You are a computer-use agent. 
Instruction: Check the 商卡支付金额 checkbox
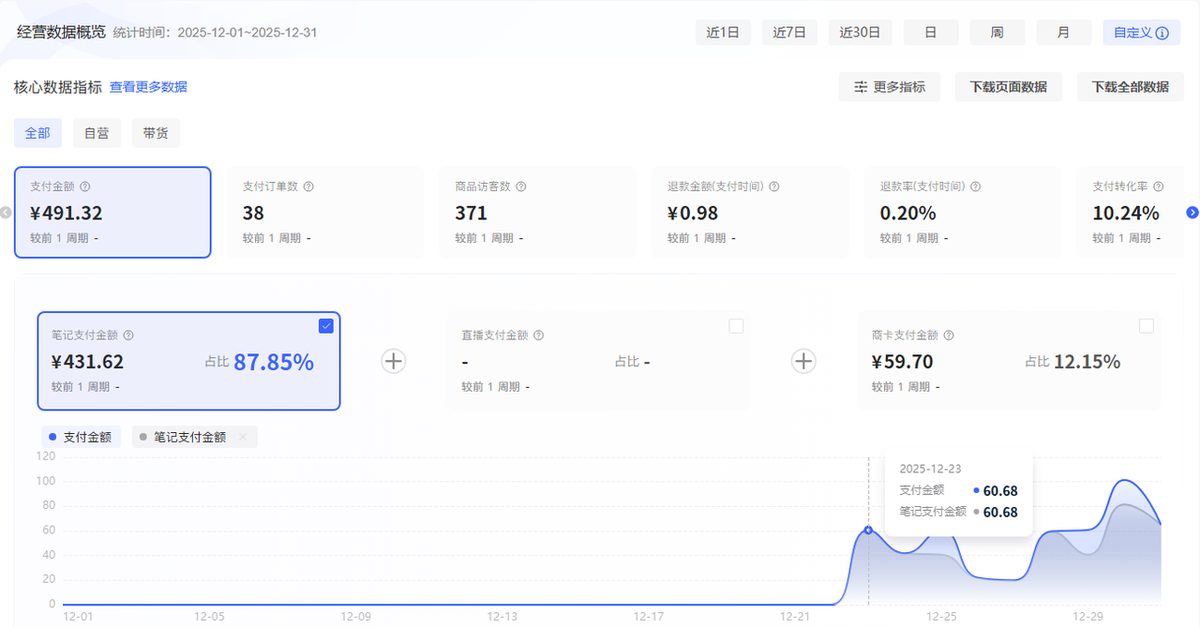(x=1146, y=326)
